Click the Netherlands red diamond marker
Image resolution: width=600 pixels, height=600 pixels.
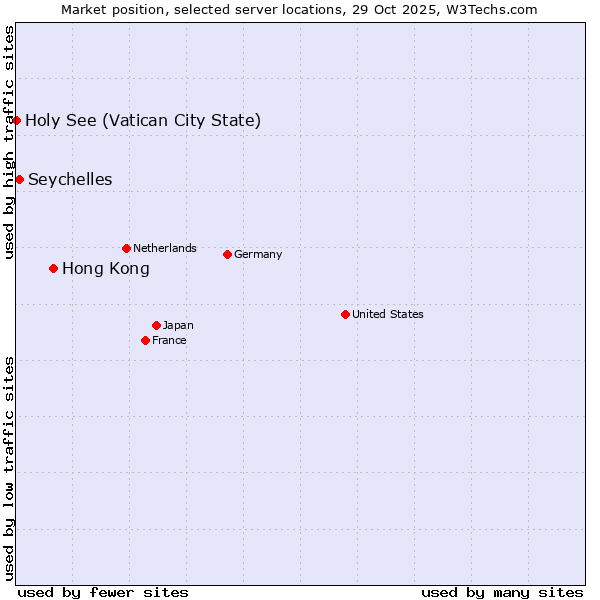tap(126, 248)
